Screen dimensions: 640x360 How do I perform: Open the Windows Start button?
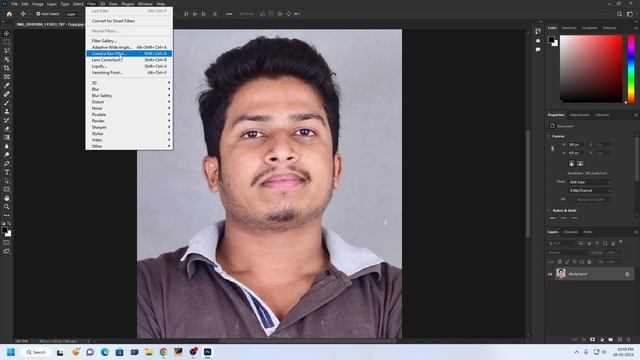point(11,352)
